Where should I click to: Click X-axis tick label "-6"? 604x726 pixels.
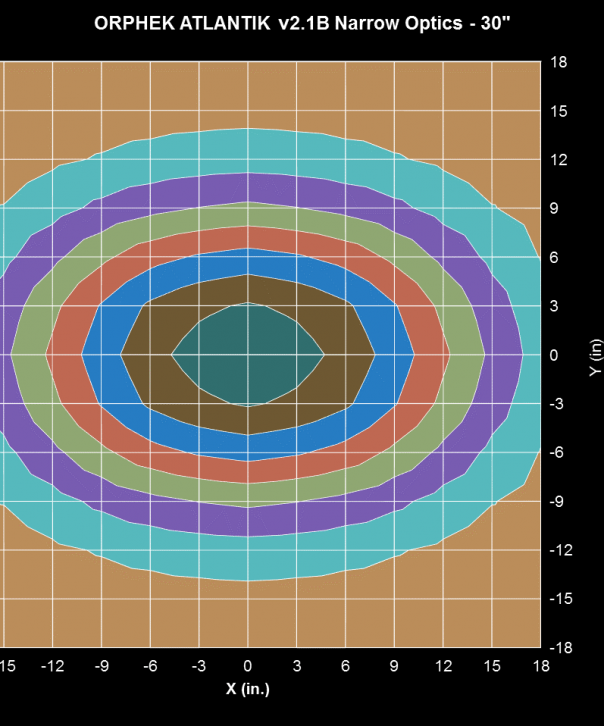[150, 666]
